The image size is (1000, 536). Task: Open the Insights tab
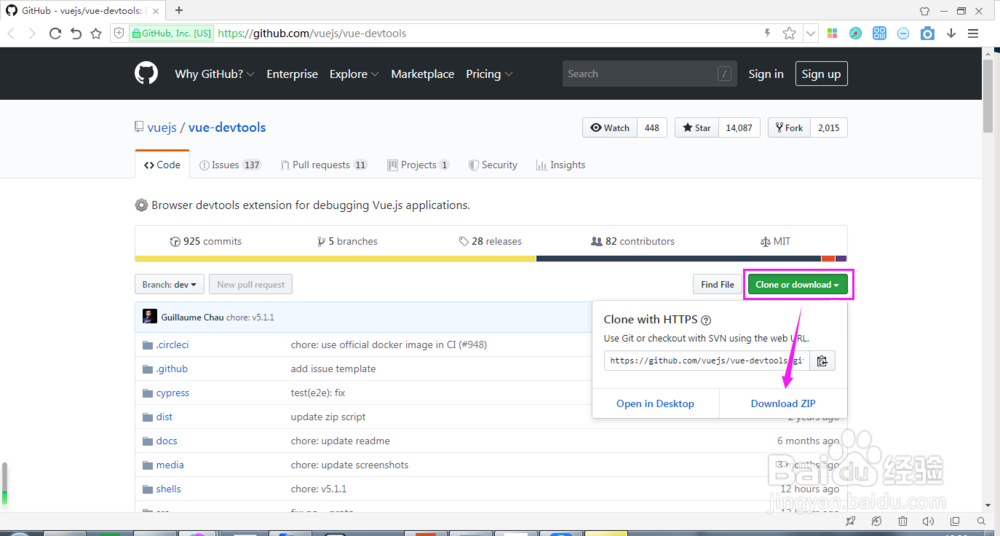click(x=561, y=165)
